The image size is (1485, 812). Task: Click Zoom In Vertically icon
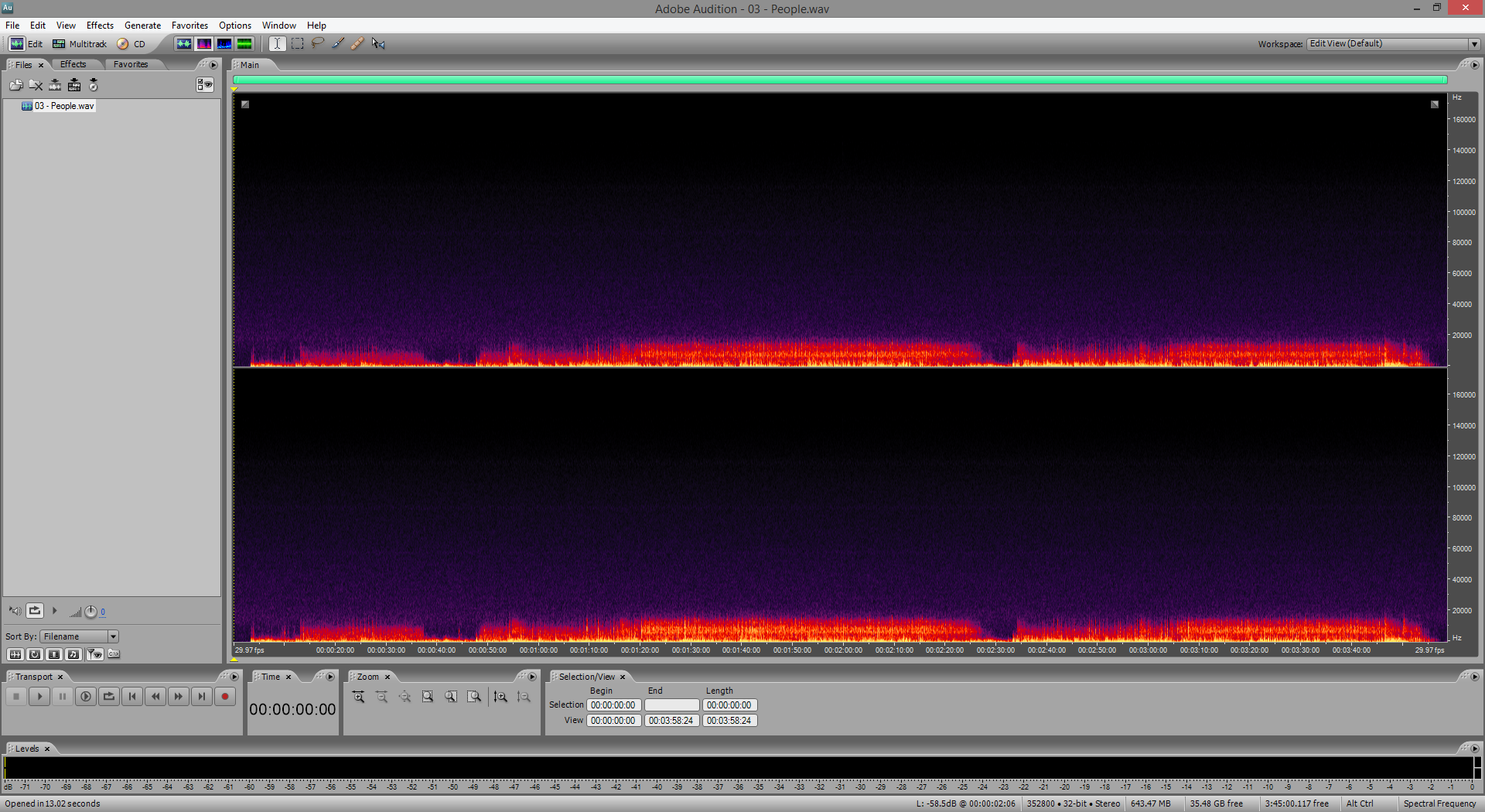(500, 697)
